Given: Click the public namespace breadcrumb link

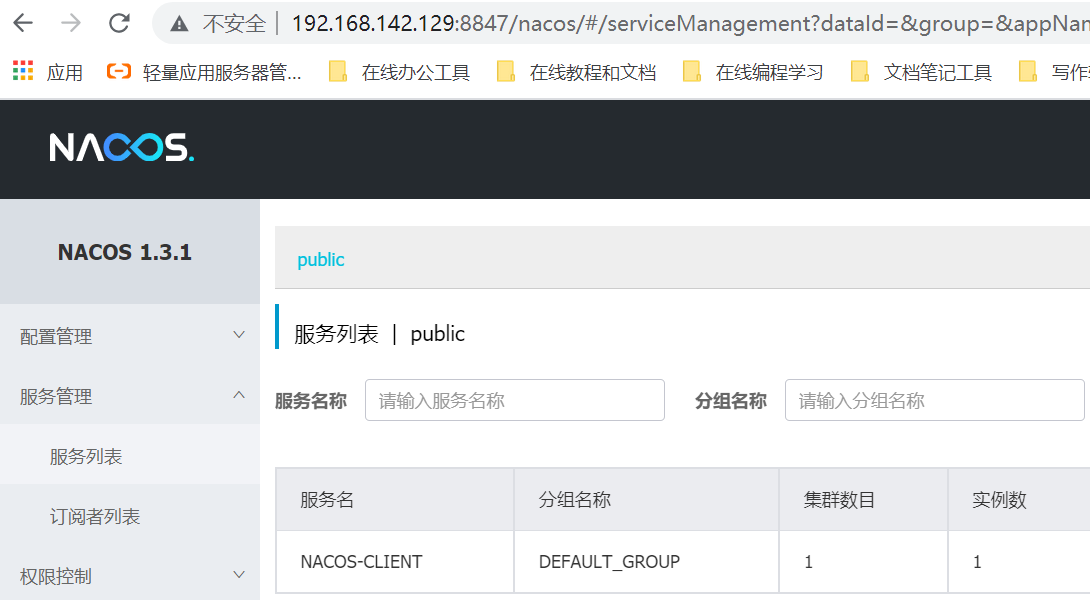Looking at the screenshot, I should (320, 259).
